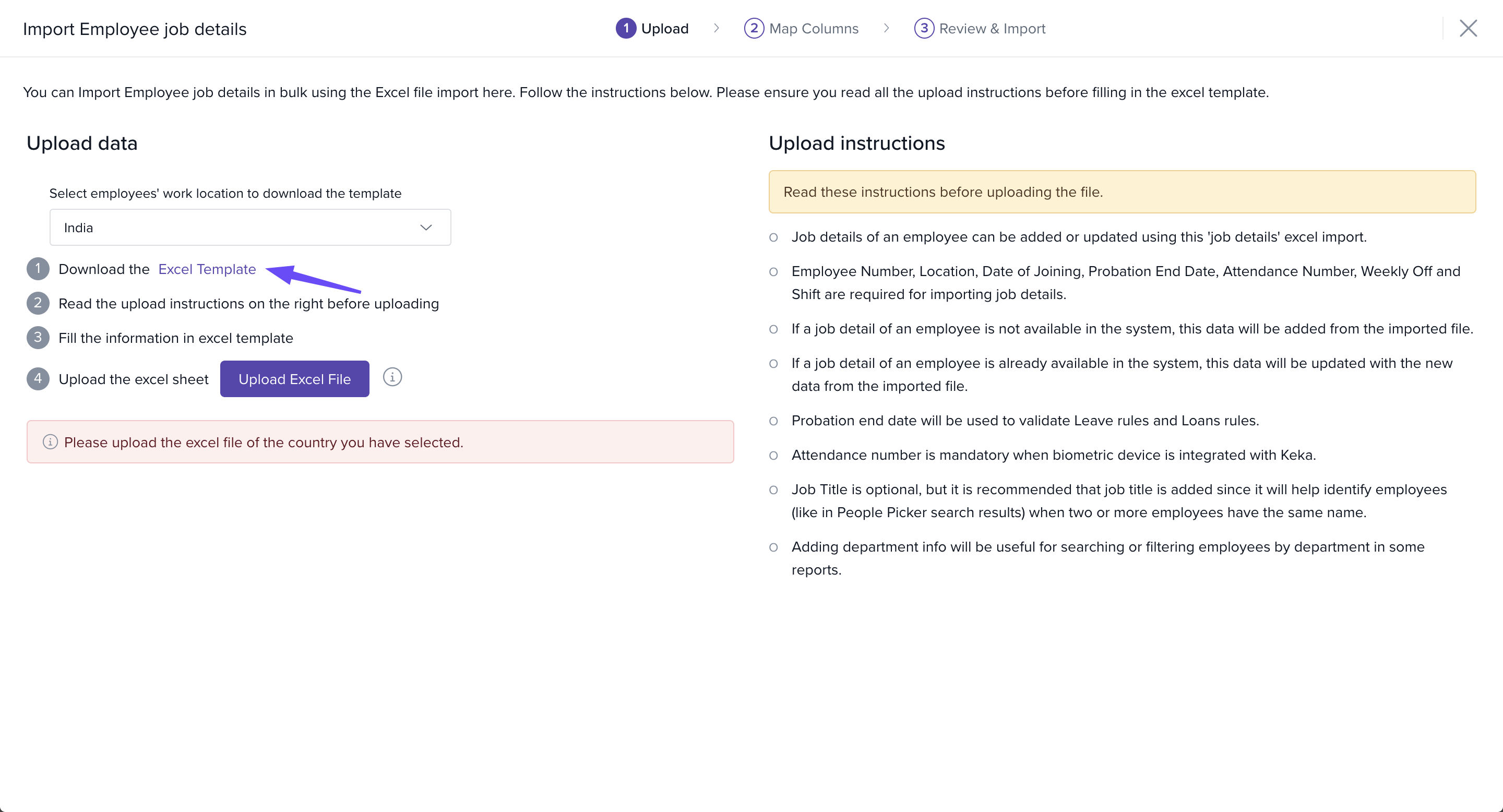
Task: Go to the Review & Import step
Action: coord(992,29)
